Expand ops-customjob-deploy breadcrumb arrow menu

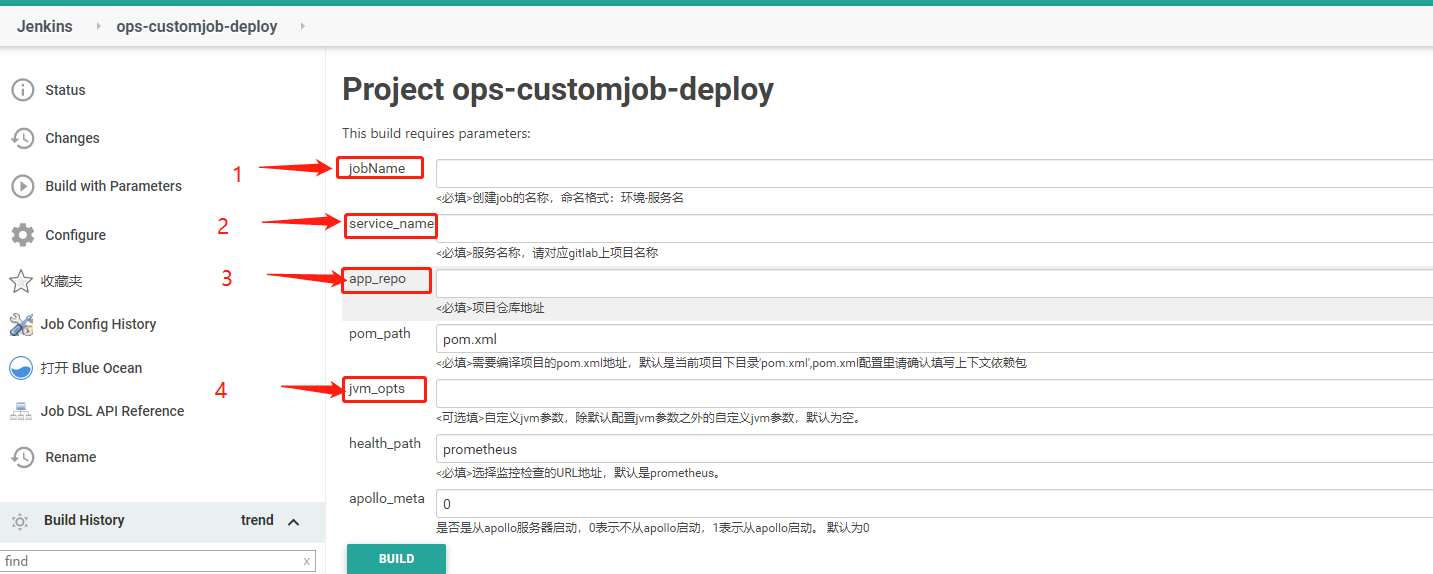(x=303, y=26)
